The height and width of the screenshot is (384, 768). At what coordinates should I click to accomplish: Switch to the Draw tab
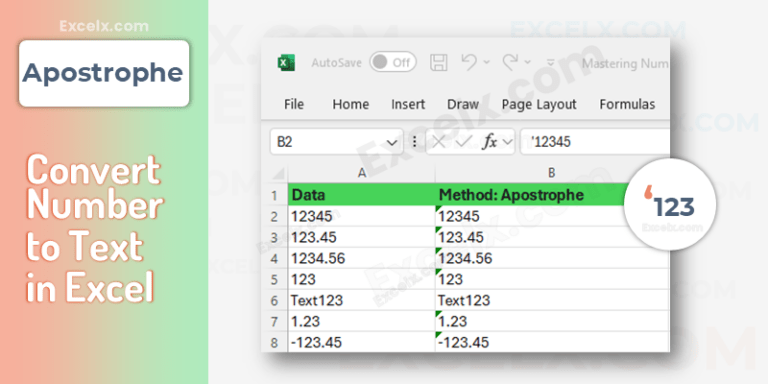(x=463, y=104)
